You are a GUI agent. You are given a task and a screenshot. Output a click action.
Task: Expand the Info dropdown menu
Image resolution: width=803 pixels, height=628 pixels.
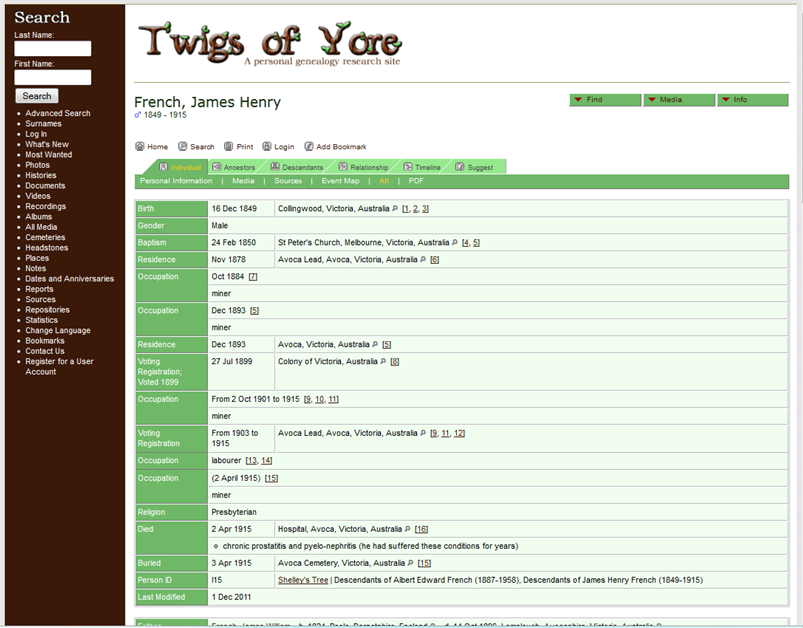[753, 100]
